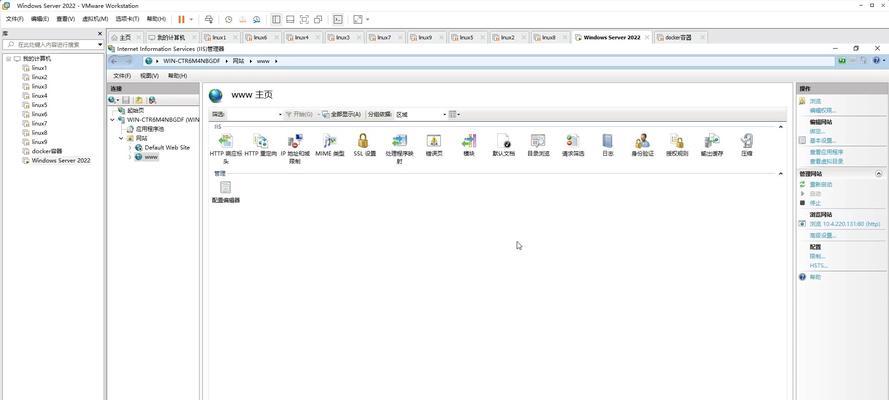Click the VMware take snapshot clock icon
Viewport: 889px width, 400px height.
click(228, 19)
